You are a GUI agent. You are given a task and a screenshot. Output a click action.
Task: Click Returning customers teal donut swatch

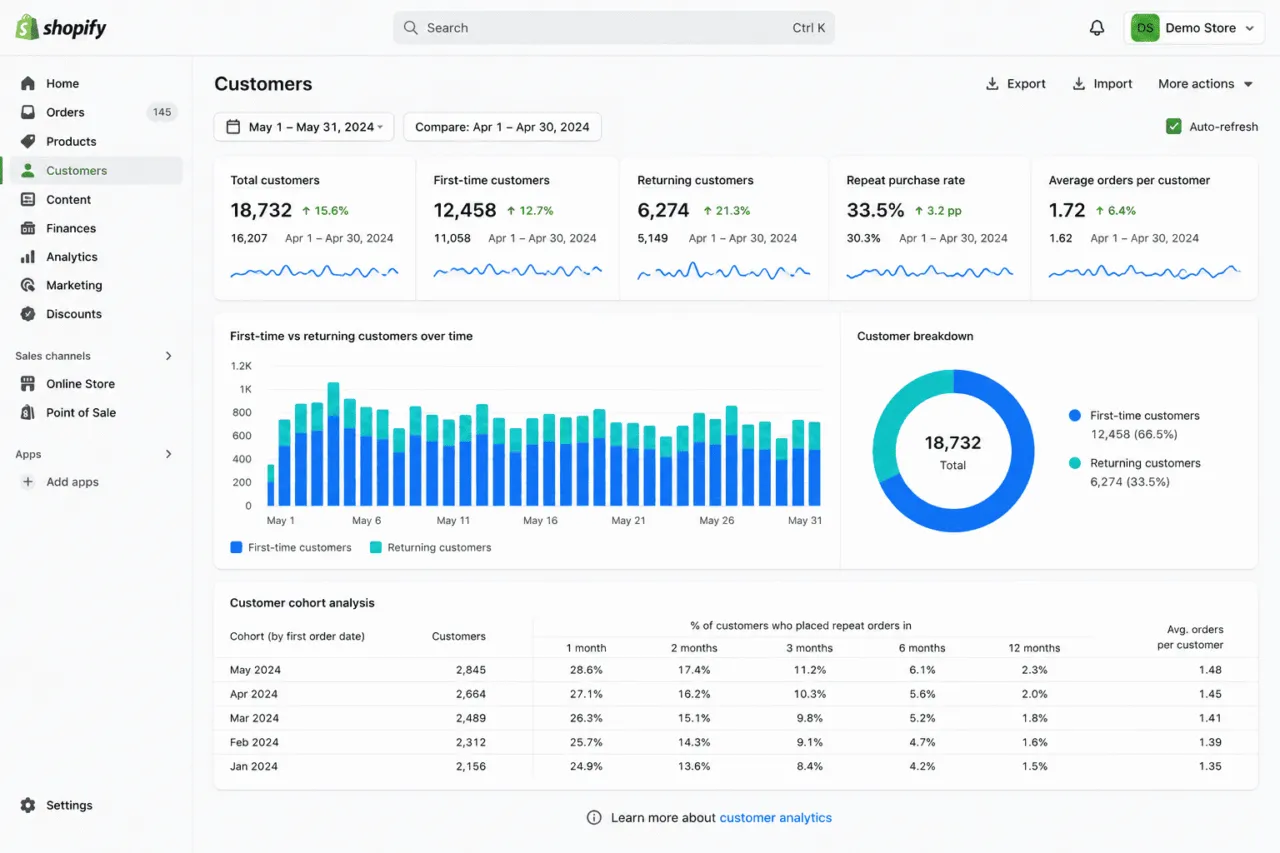click(1075, 463)
